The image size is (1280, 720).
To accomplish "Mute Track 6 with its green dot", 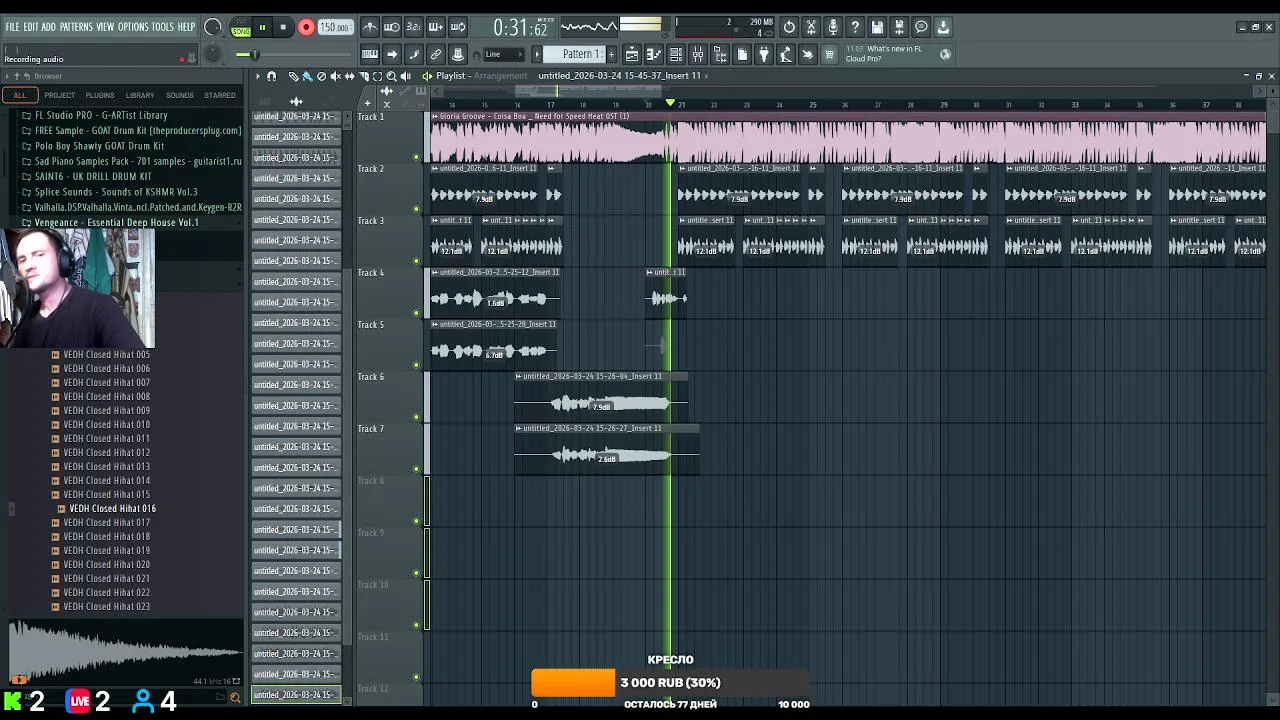I will pos(416,417).
